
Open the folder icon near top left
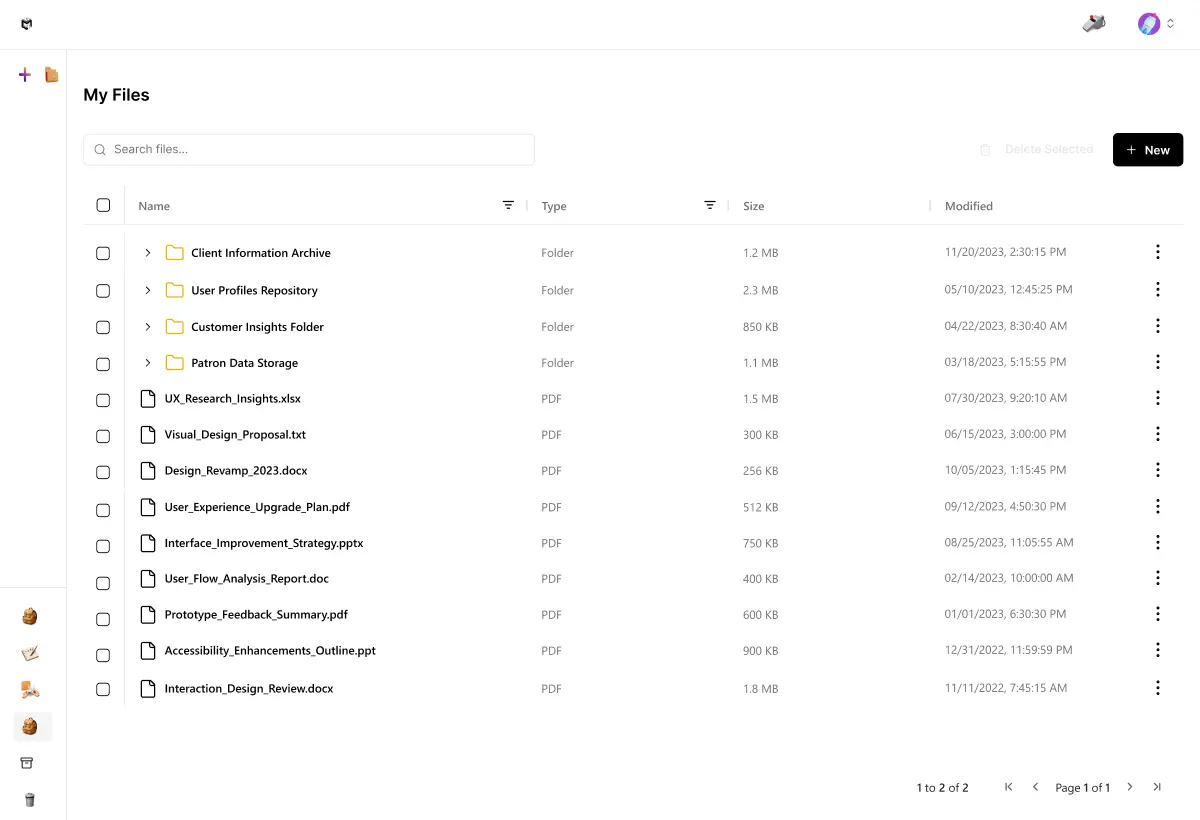click(x=51, y=74)
